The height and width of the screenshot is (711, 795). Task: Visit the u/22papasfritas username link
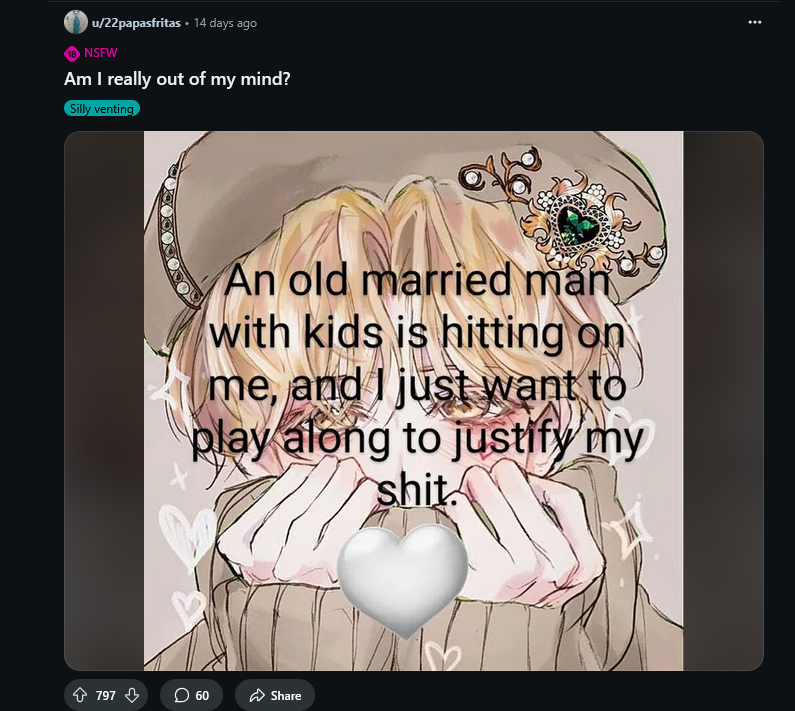click(x=136, y=22)
